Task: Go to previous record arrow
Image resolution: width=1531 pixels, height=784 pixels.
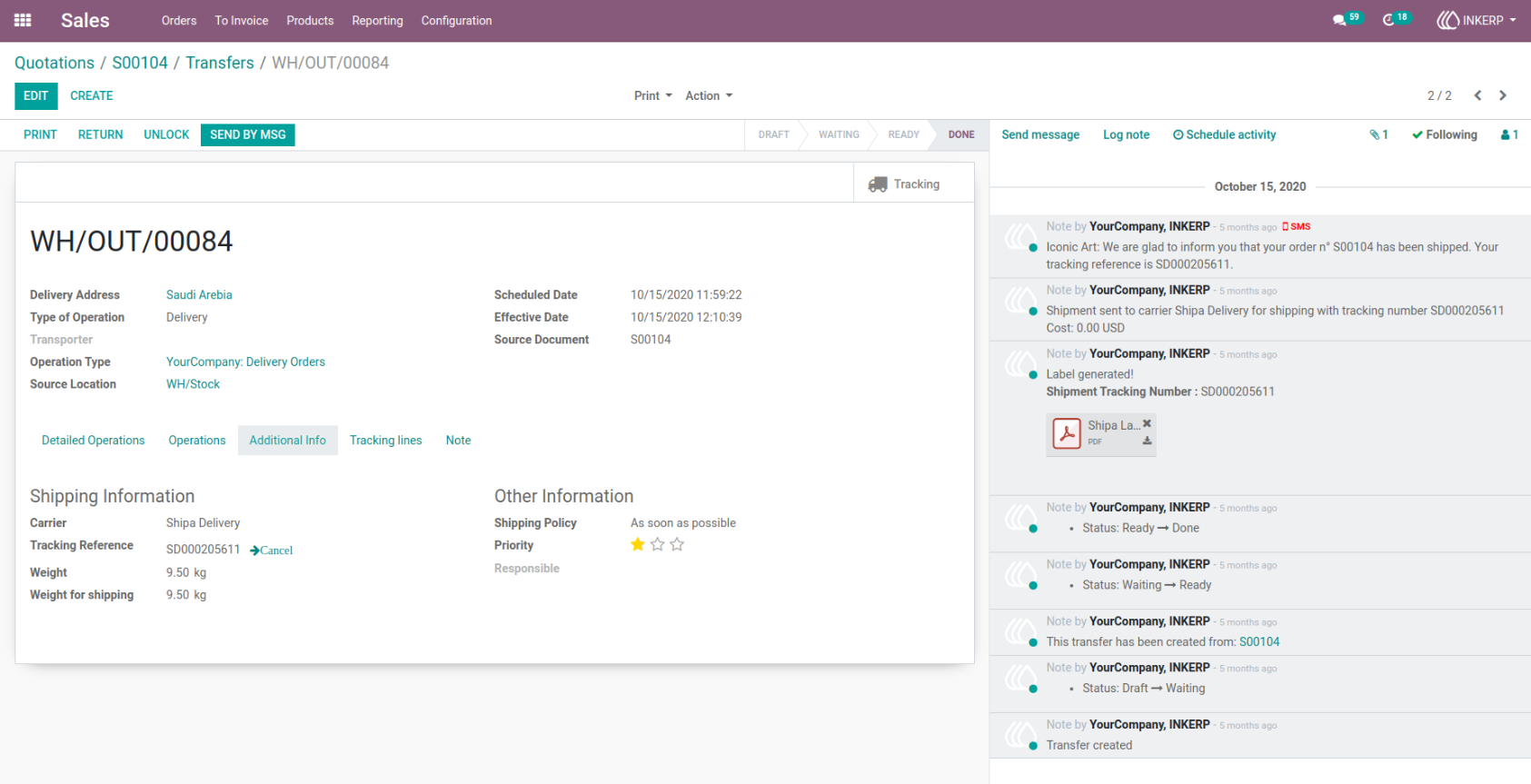Action: (1477, 95)
